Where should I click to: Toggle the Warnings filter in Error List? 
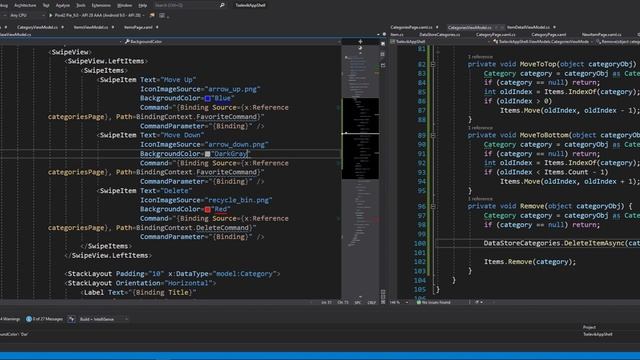click(10, 319)
